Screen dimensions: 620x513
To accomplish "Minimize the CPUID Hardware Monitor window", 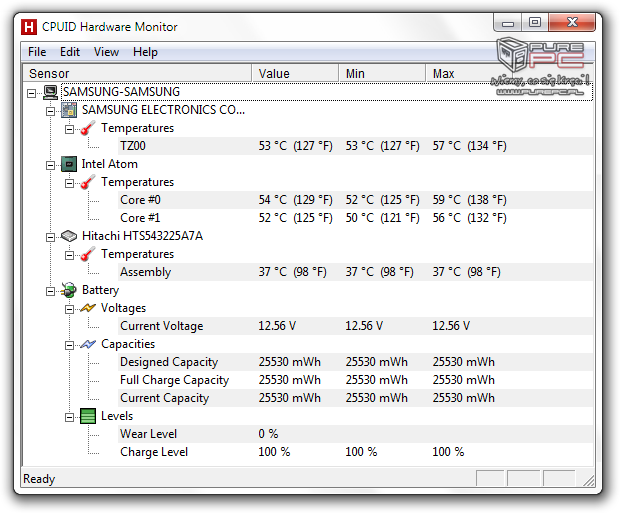I will point(508,23).
